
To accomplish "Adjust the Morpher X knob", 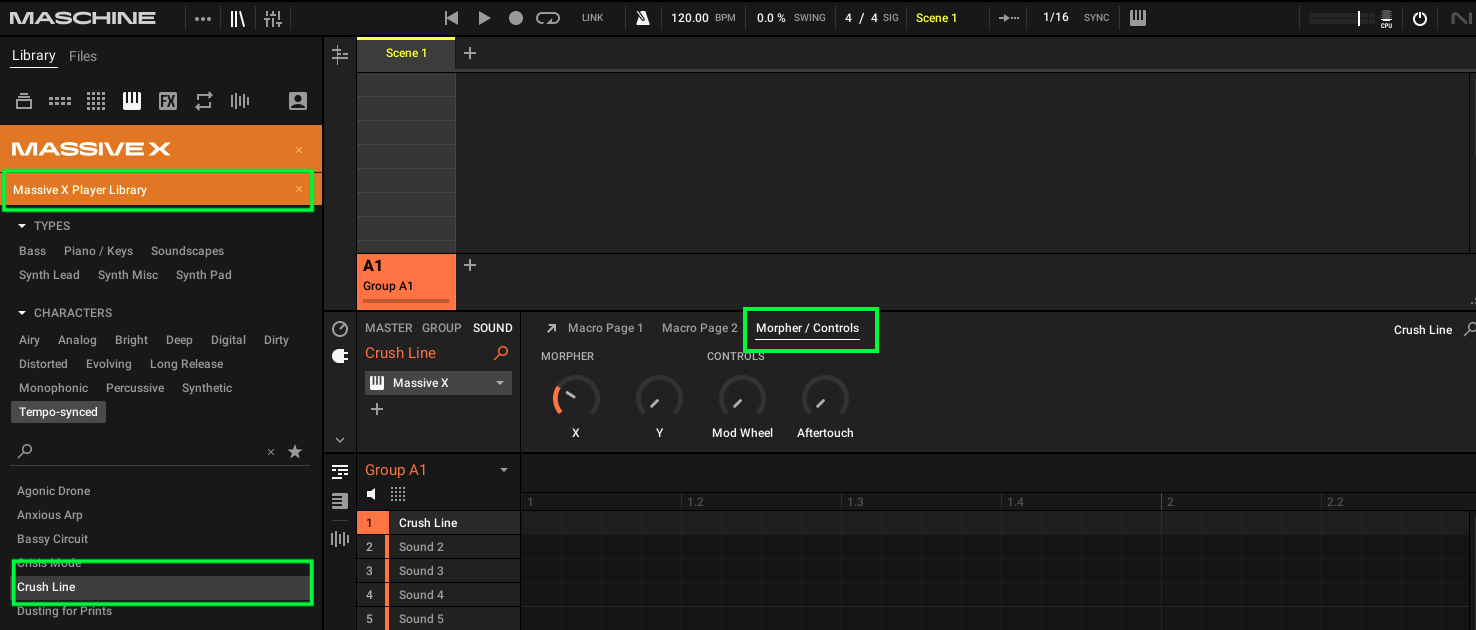I will 575,398.
